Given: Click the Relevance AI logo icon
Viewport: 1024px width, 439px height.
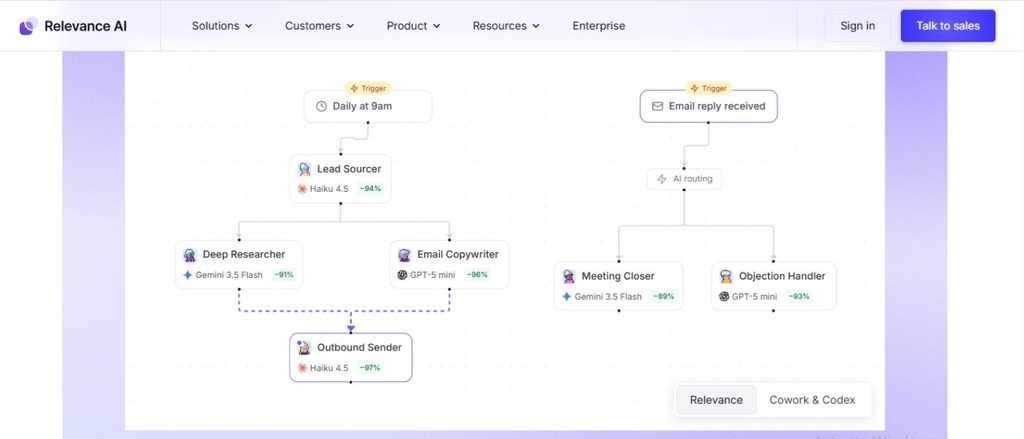Looking at the screenshot, I should [27, 26].
